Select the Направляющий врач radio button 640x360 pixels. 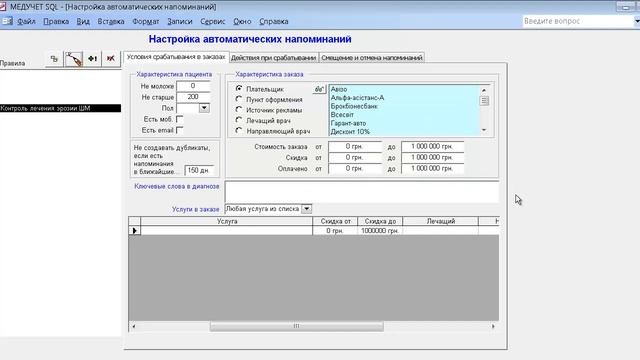(x=239, y=131)
